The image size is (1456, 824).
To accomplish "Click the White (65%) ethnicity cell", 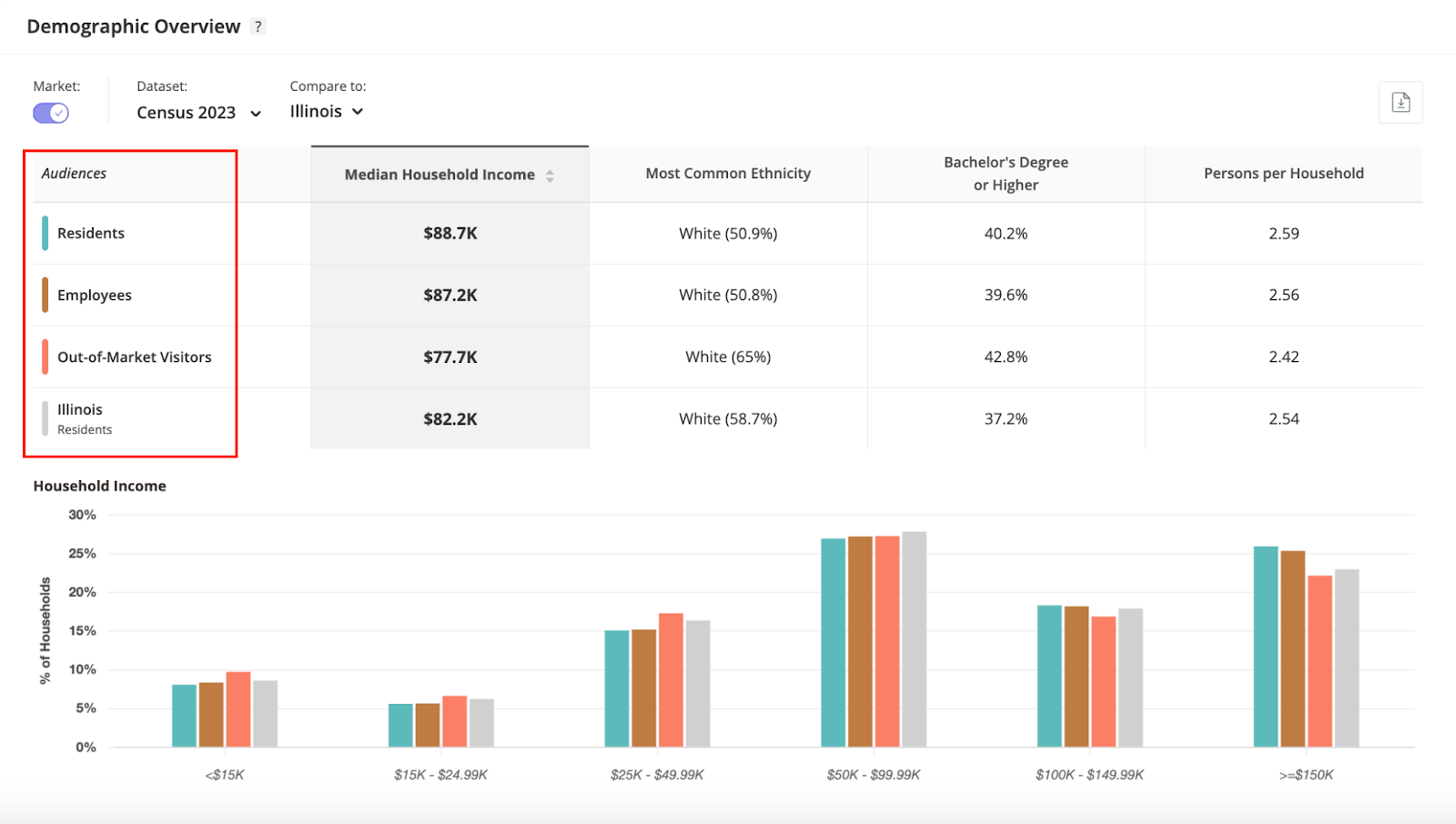I will [728, 357].
